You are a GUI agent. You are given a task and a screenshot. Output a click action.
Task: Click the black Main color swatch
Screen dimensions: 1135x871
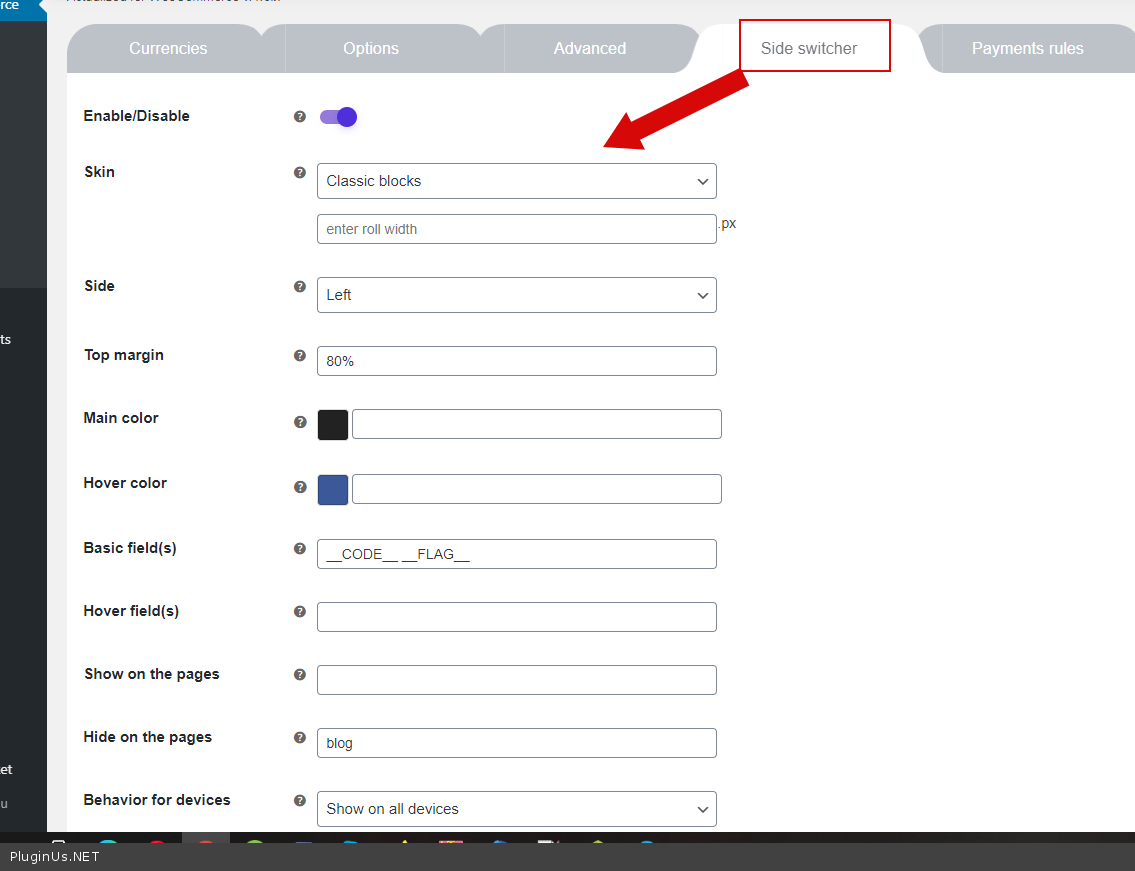click(333, 425)
